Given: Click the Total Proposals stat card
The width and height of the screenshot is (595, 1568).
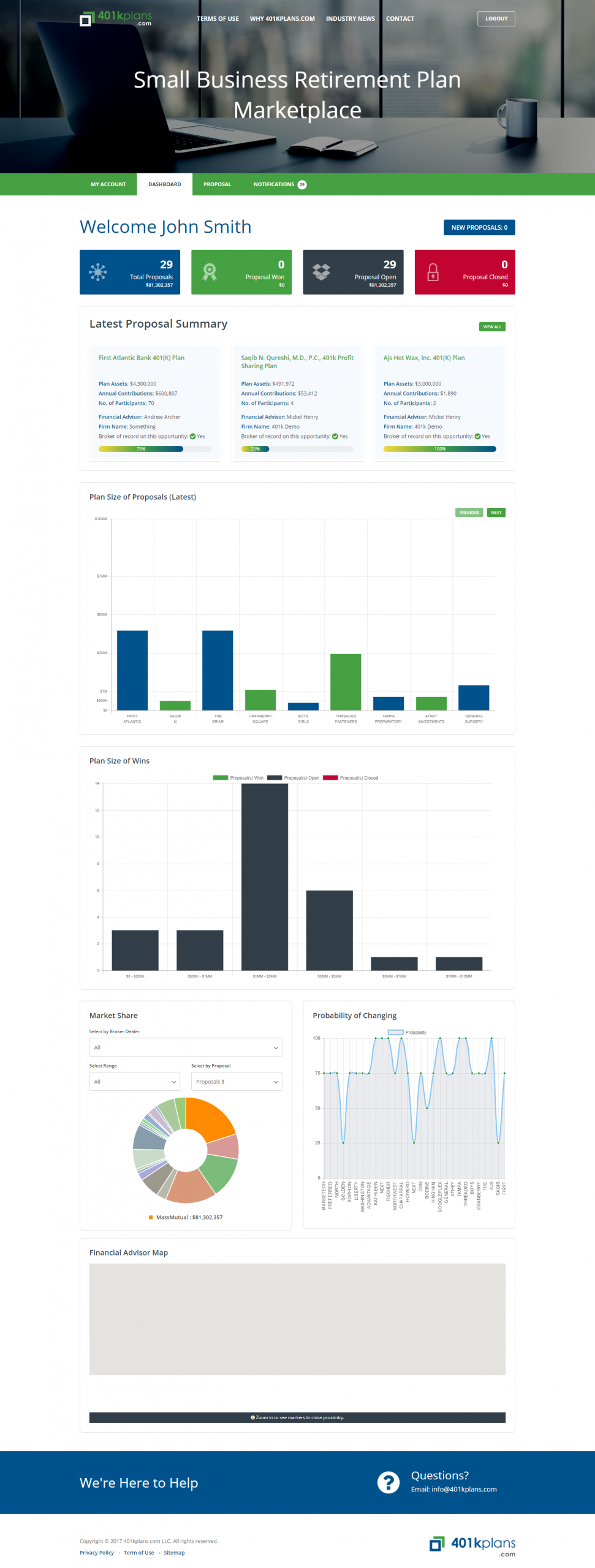Looking at the screenshot, I should click(x=130, y=272).
